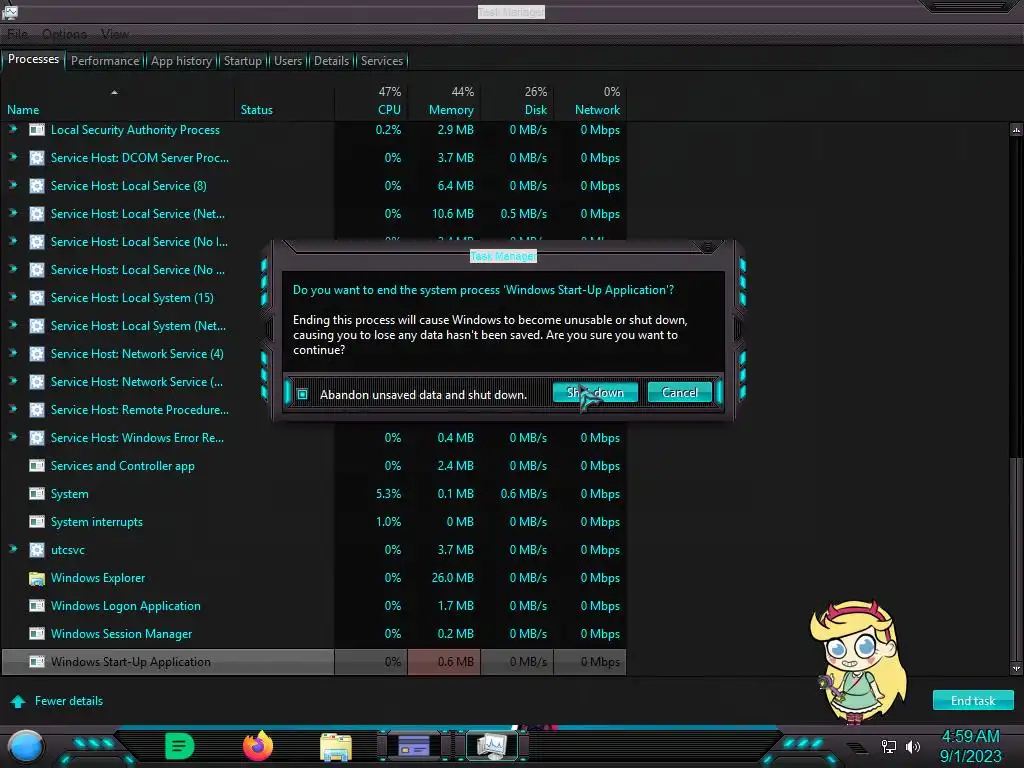Click the Service Host: Local System (15) gear icon
1024x768 pixels.
(x=37, y=298)
